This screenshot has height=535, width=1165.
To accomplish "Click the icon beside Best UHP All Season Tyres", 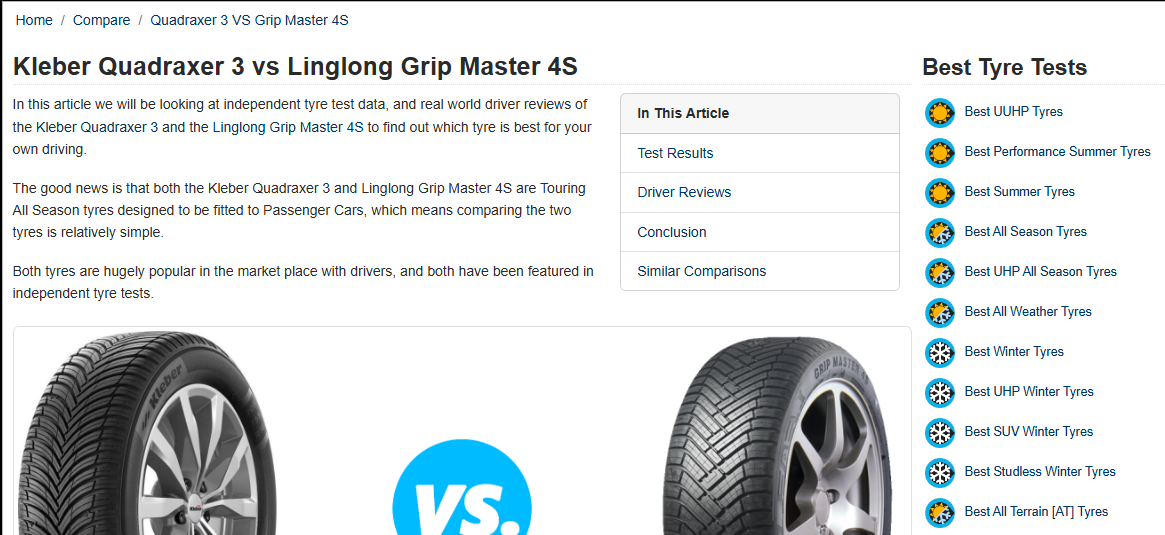I will (x=940, y=273).
